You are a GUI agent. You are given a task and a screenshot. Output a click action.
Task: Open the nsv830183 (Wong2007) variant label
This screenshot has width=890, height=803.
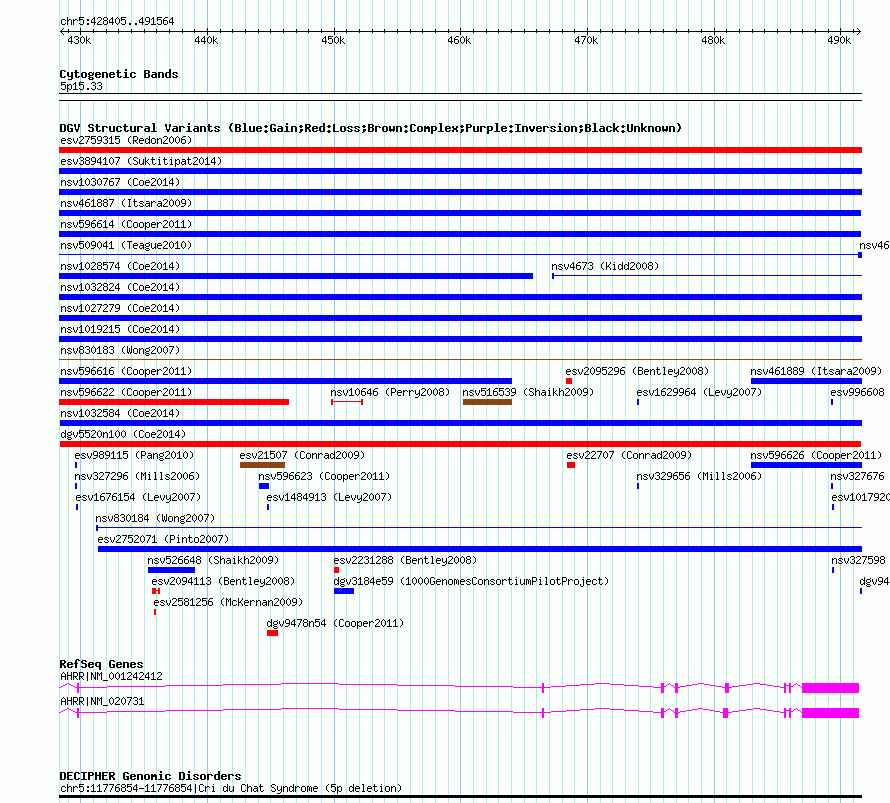click(x=120, y=350)
